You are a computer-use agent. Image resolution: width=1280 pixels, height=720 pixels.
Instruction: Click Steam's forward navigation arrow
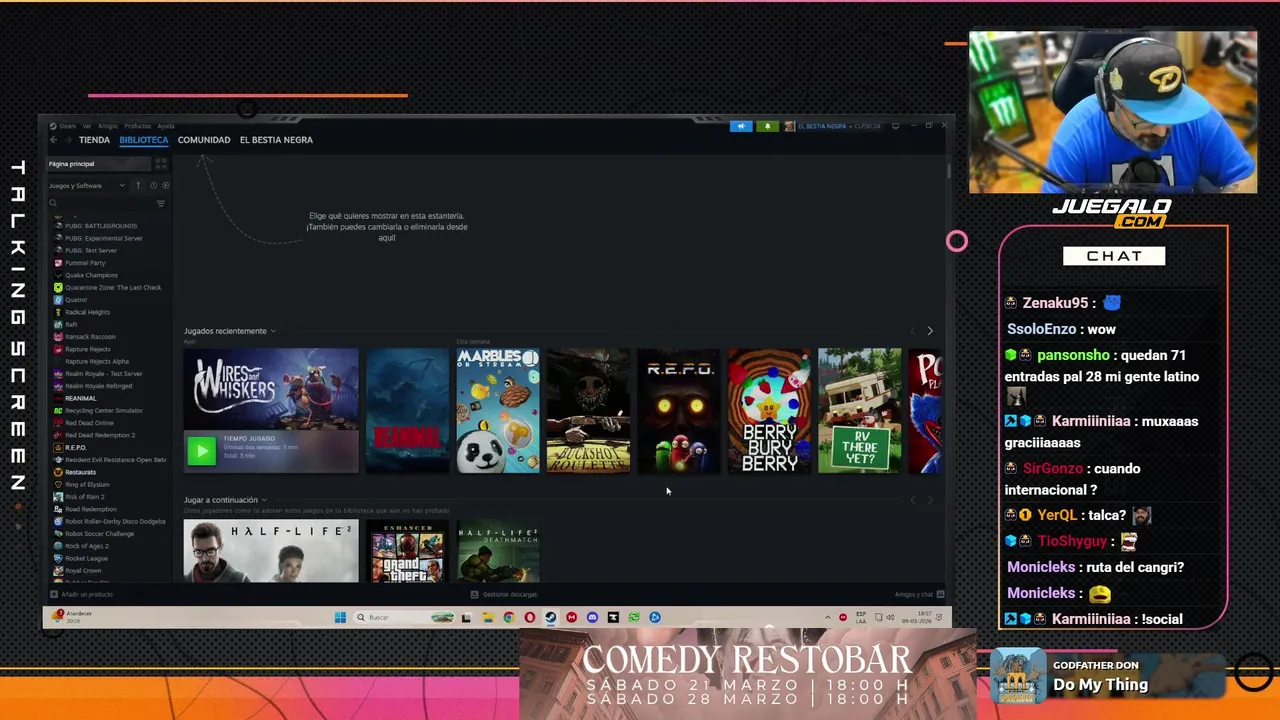67,140
